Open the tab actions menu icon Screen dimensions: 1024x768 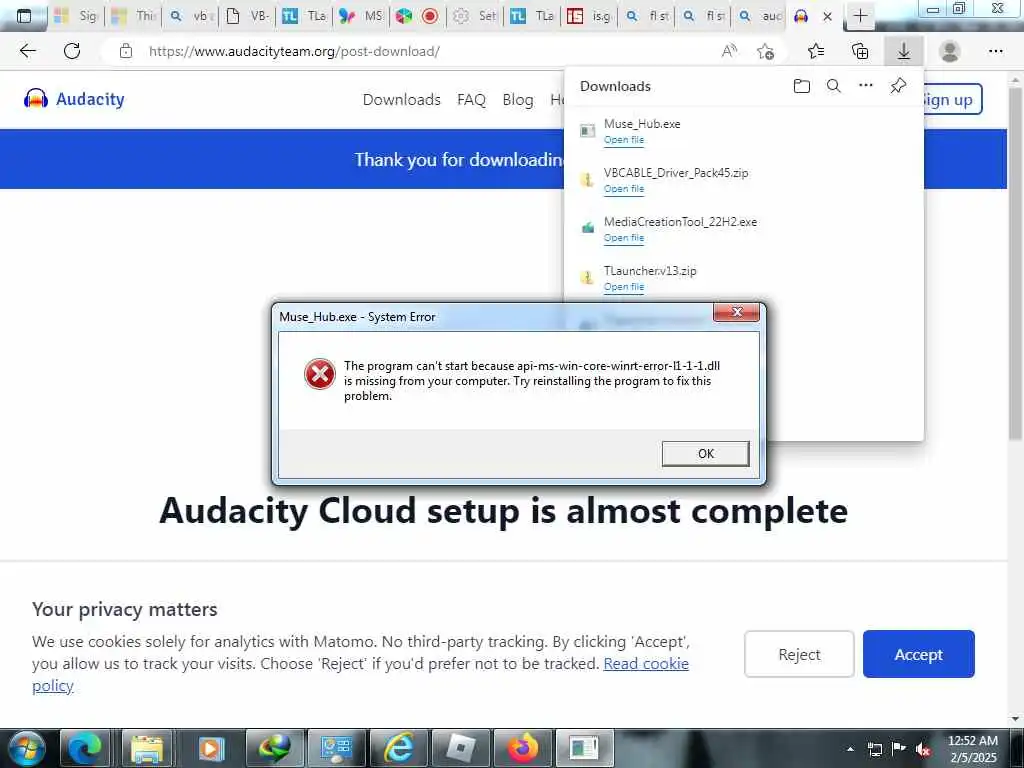(24, 16)
